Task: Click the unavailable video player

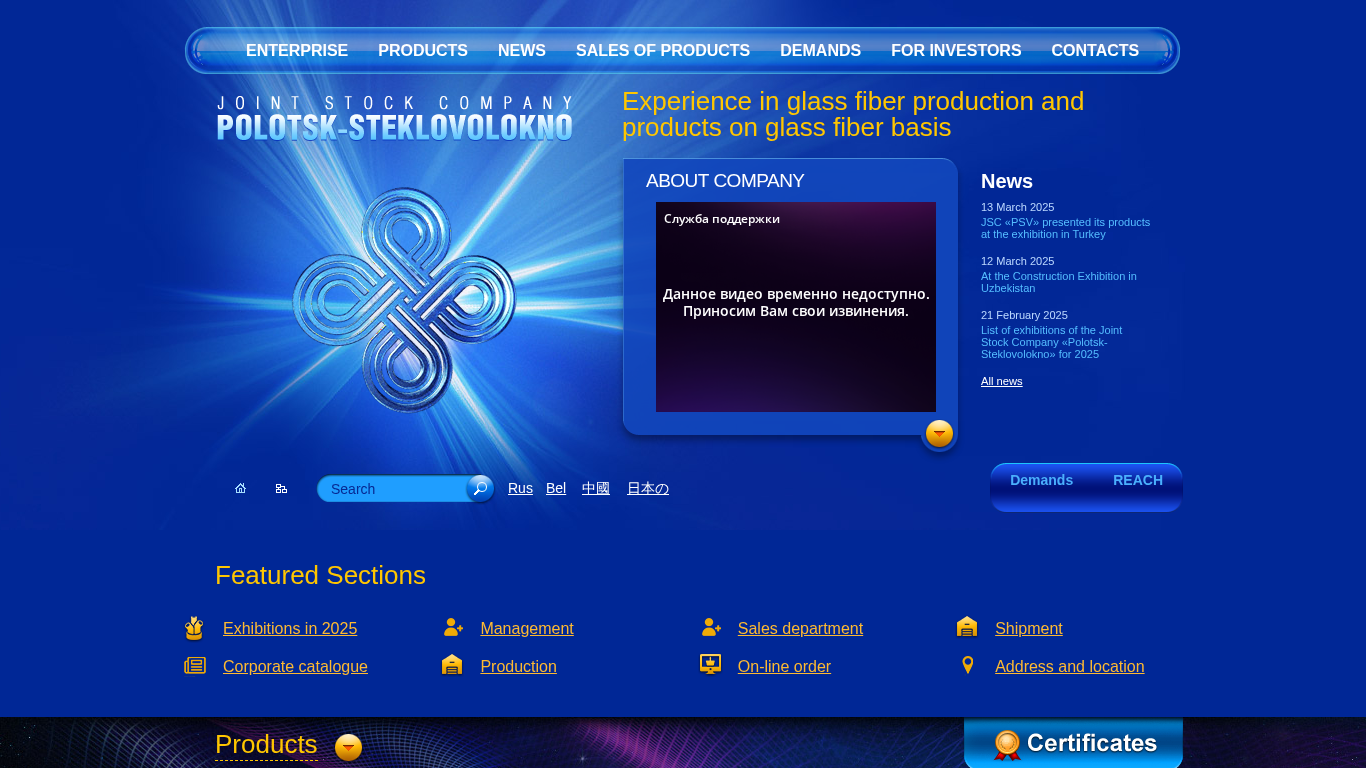Action: [796, 307]
